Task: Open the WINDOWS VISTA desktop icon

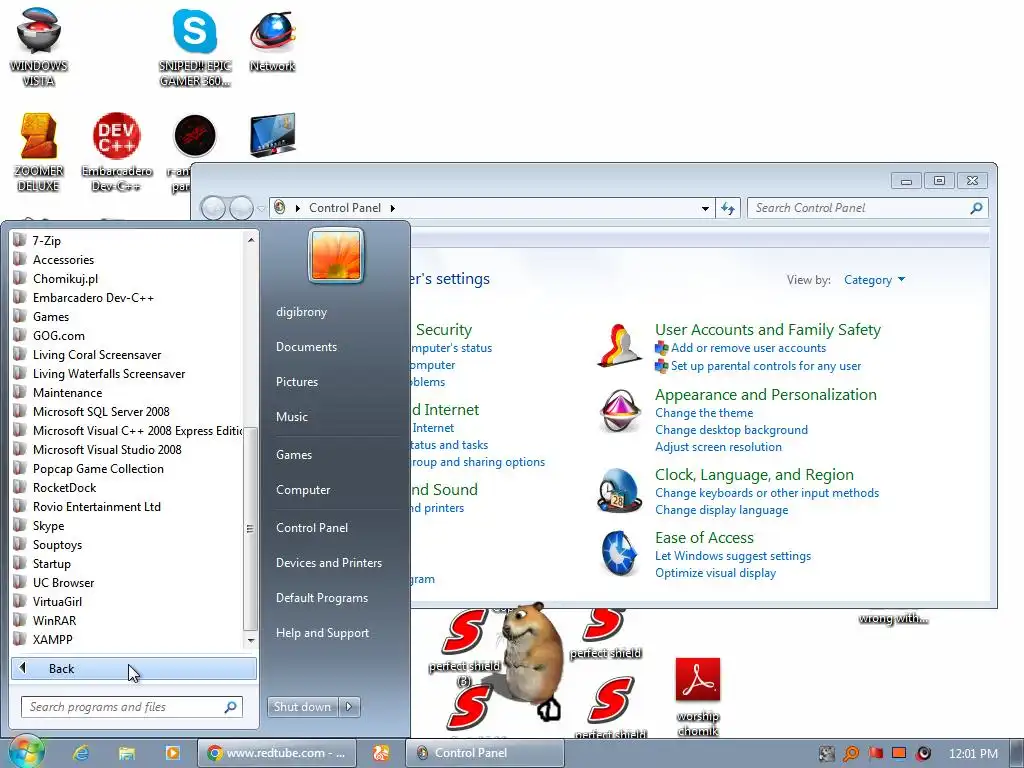Action: (39, 48)
